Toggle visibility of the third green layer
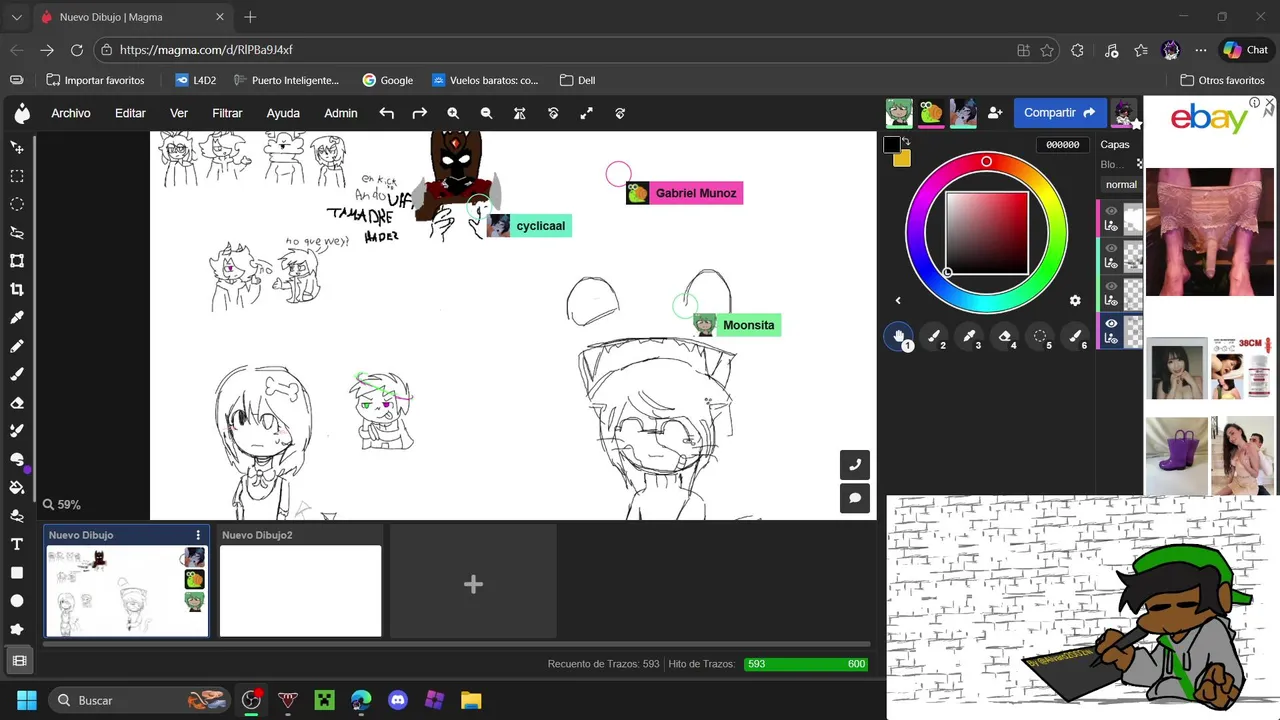The height and width of the screenshot is (720, 1280). [x=1111, y=286]
